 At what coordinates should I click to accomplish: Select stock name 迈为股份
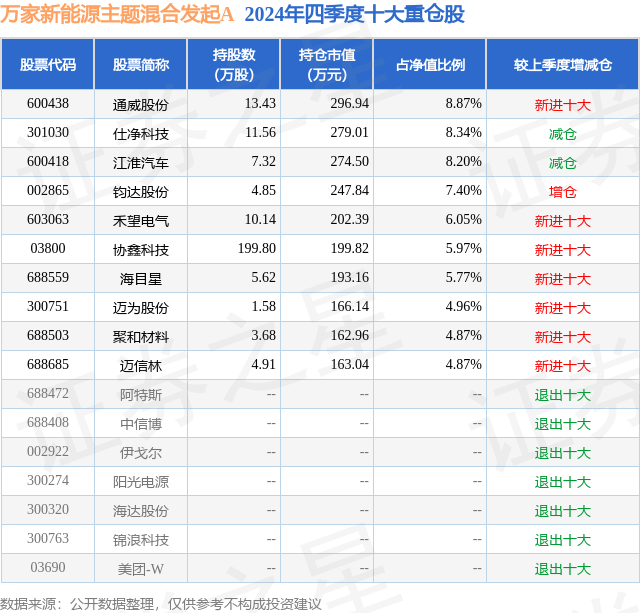141,308
